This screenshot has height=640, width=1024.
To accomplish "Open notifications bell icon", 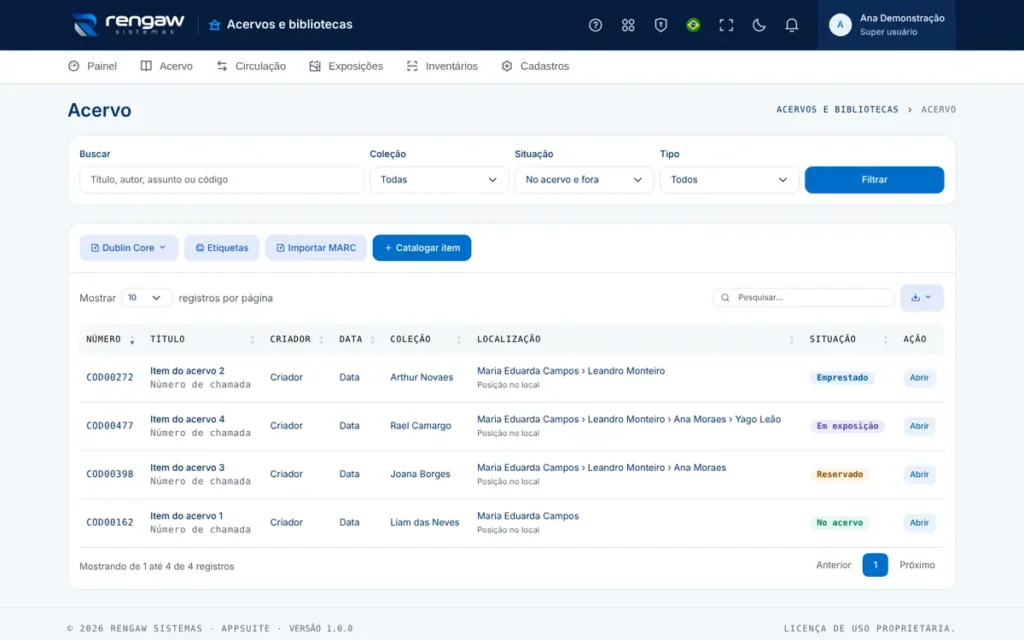I will coord(791,25).
